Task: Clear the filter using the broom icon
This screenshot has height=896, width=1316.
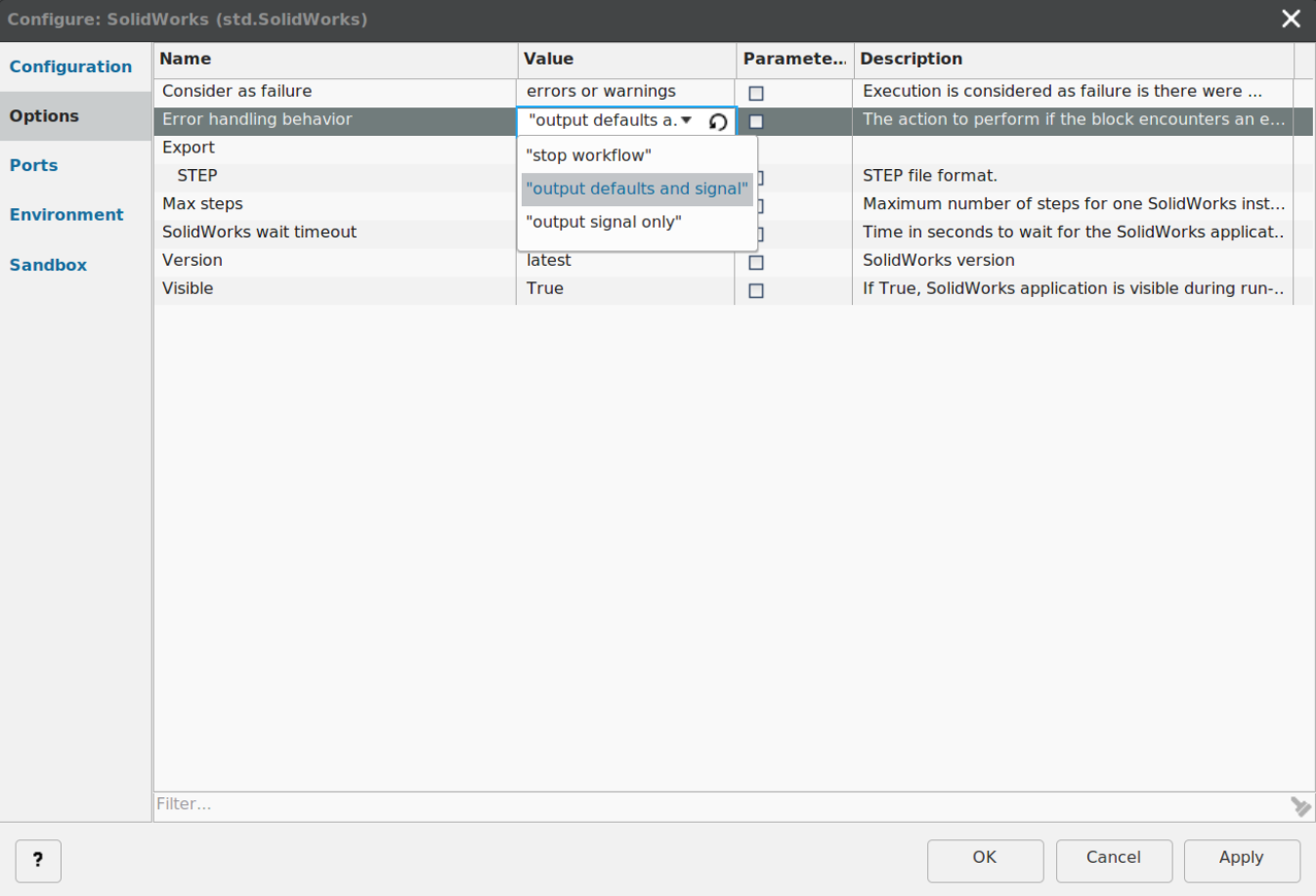Action: coord(1300,806)
